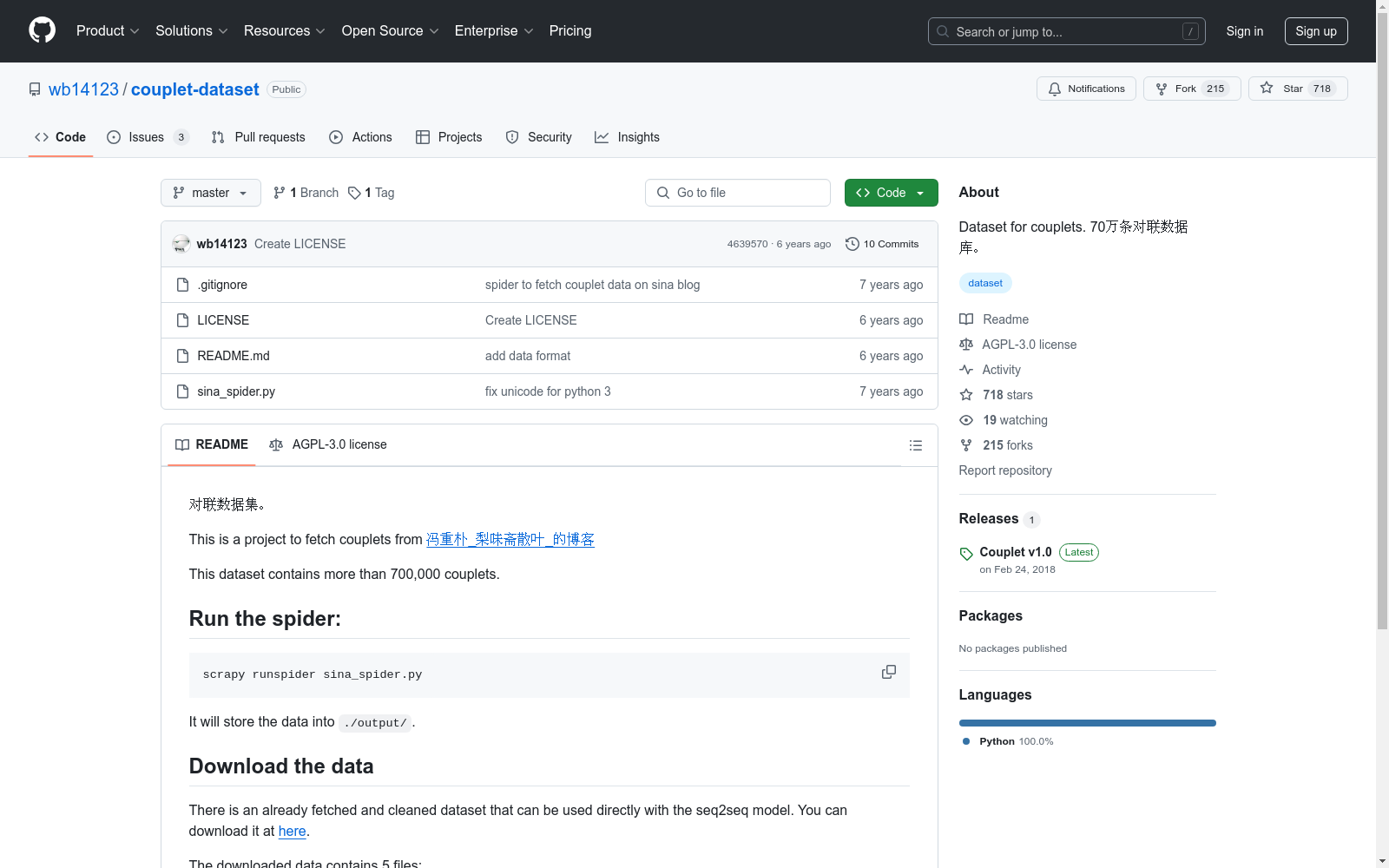This screenshot has width=1389, height=868.
Task: Click 'Create LICENSE' in the latest commit header
Action: tap(300, 244)
